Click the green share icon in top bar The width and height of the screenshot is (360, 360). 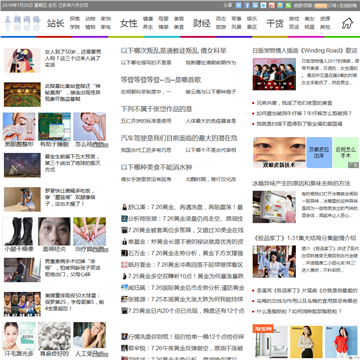pyautogui.click(x=288, y=5)
